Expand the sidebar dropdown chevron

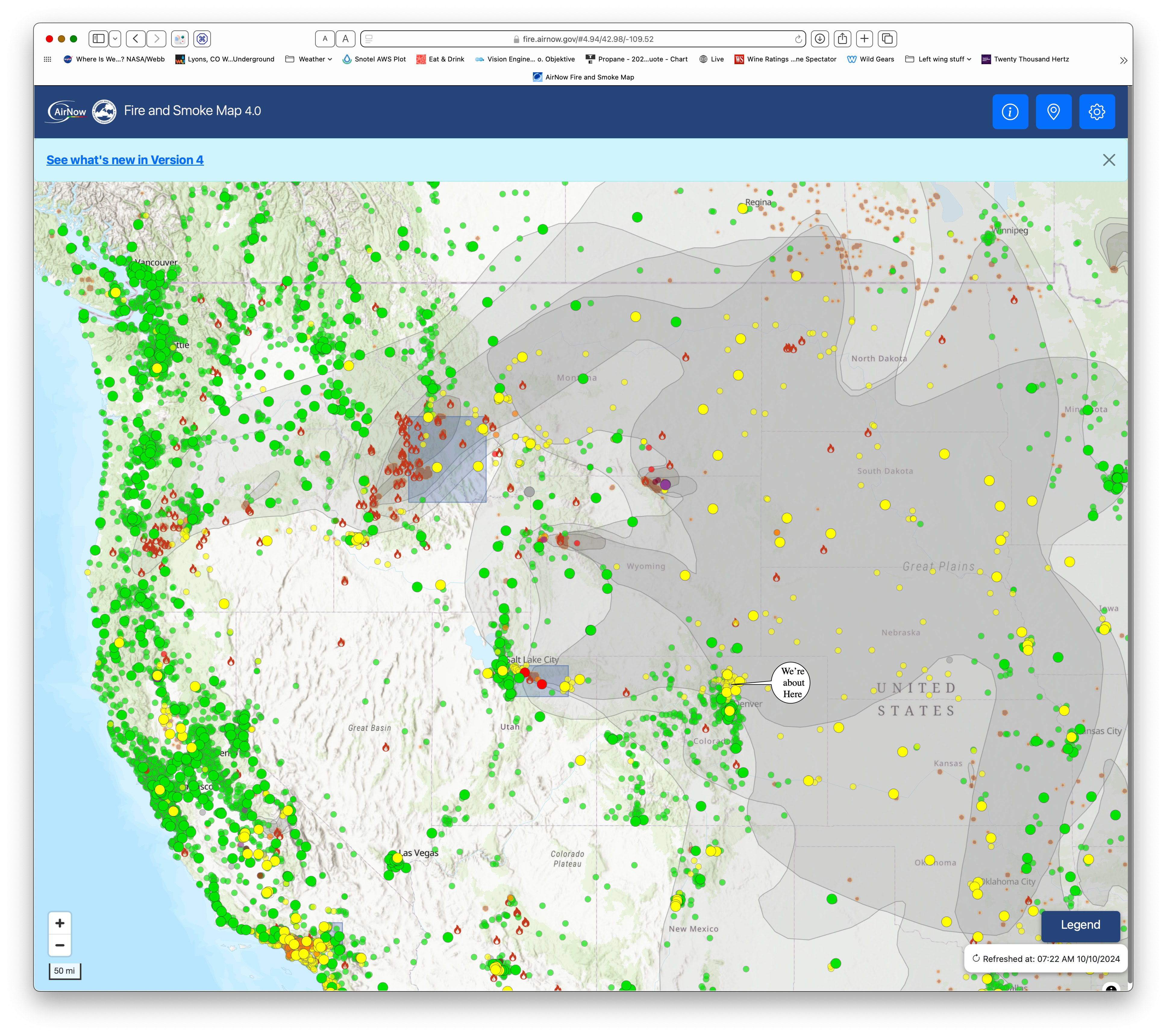(115, 39)
